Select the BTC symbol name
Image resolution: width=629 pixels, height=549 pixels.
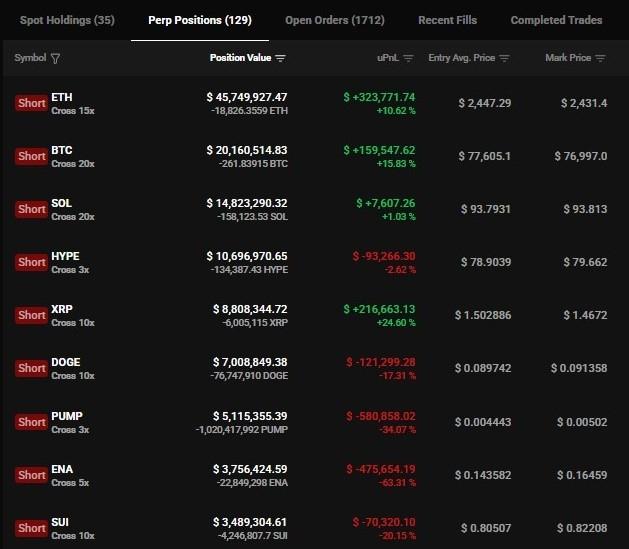click(62, 150)
